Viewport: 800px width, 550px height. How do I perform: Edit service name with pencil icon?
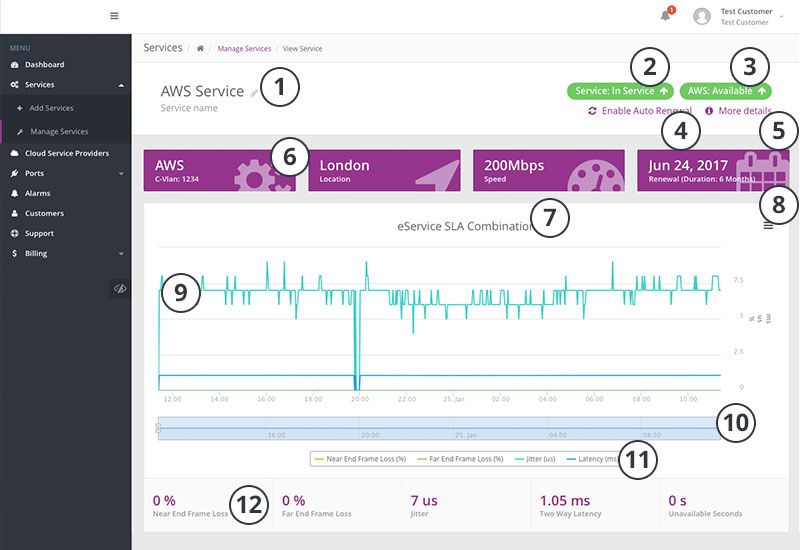pos(254,93)
